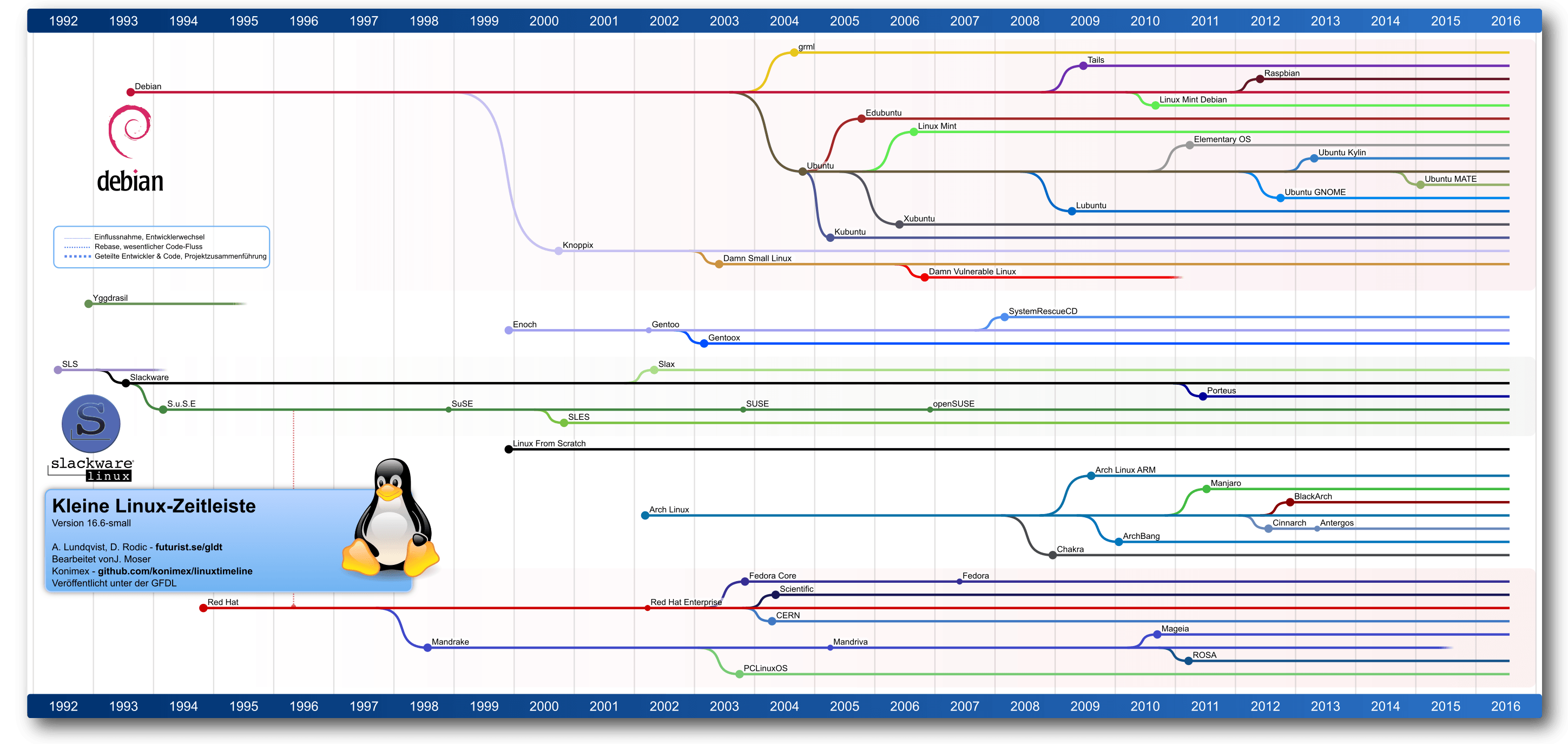Select the PCLinuxOS node marker
The width and height of the screenshot is (1568, 744).
[740, 675]
